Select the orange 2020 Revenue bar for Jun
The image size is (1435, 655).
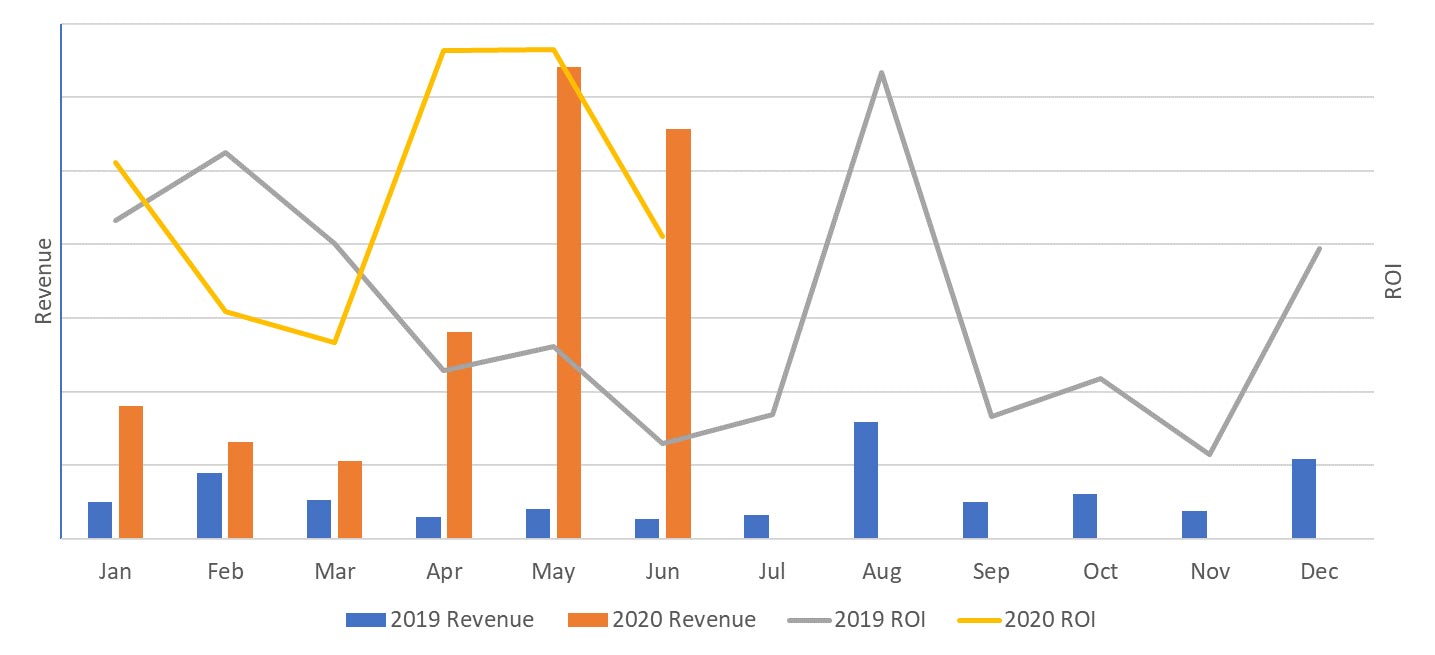pos(678,333)
